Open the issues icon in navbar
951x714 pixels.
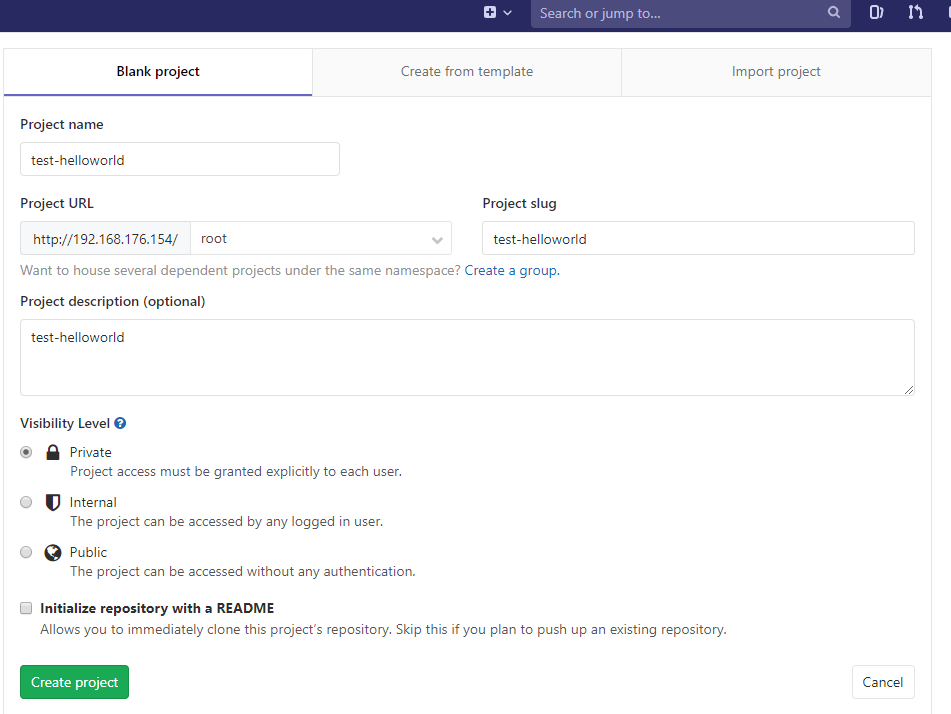point(876,13)
